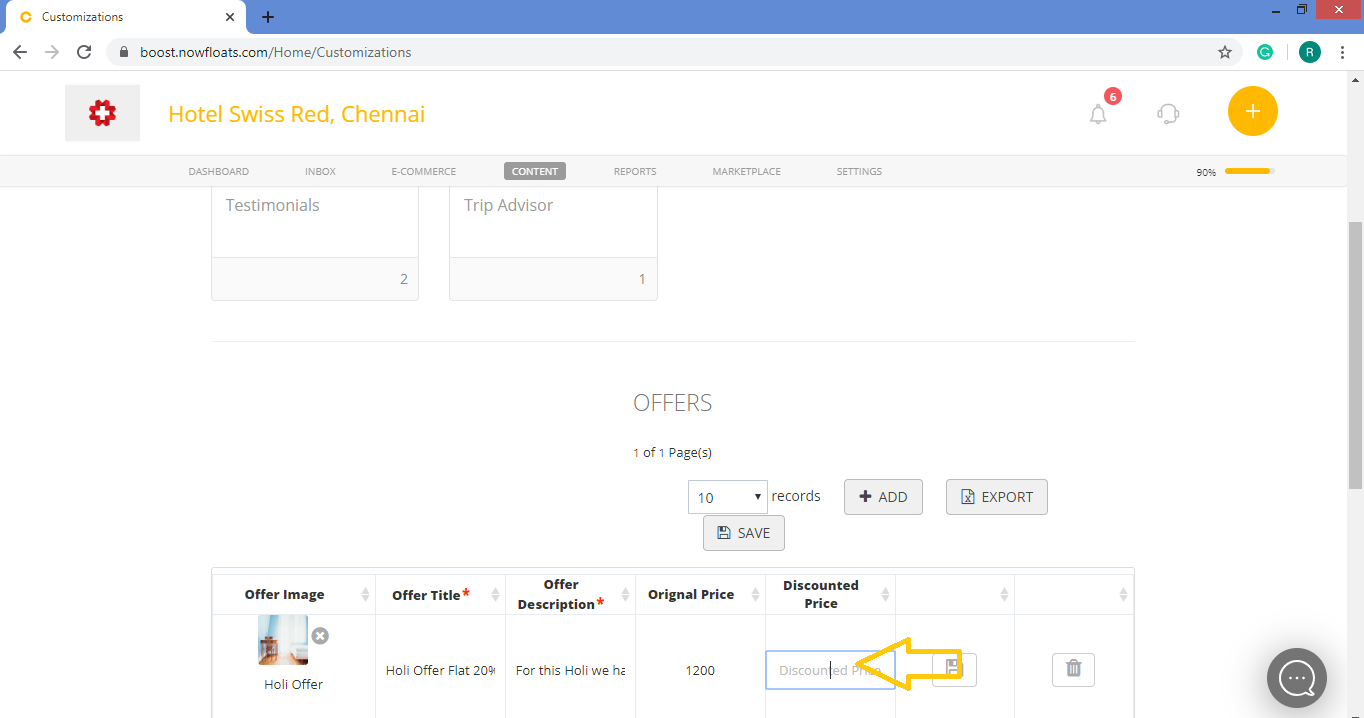Open the Dashboard menu

[x=218, y=171]
